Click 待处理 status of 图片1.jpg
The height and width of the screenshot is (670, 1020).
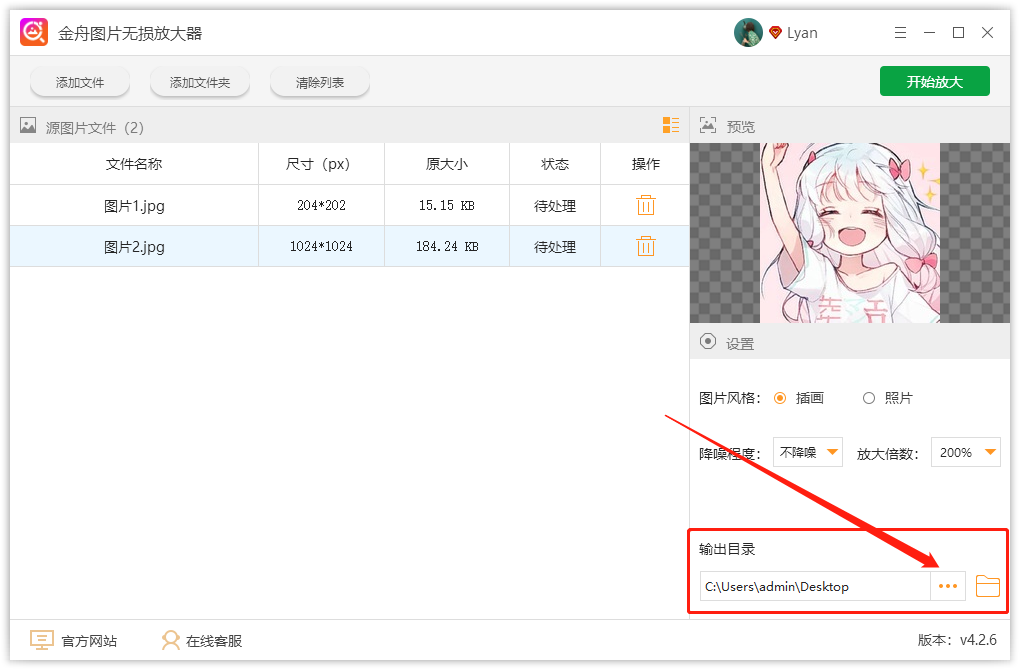point(555,206)
